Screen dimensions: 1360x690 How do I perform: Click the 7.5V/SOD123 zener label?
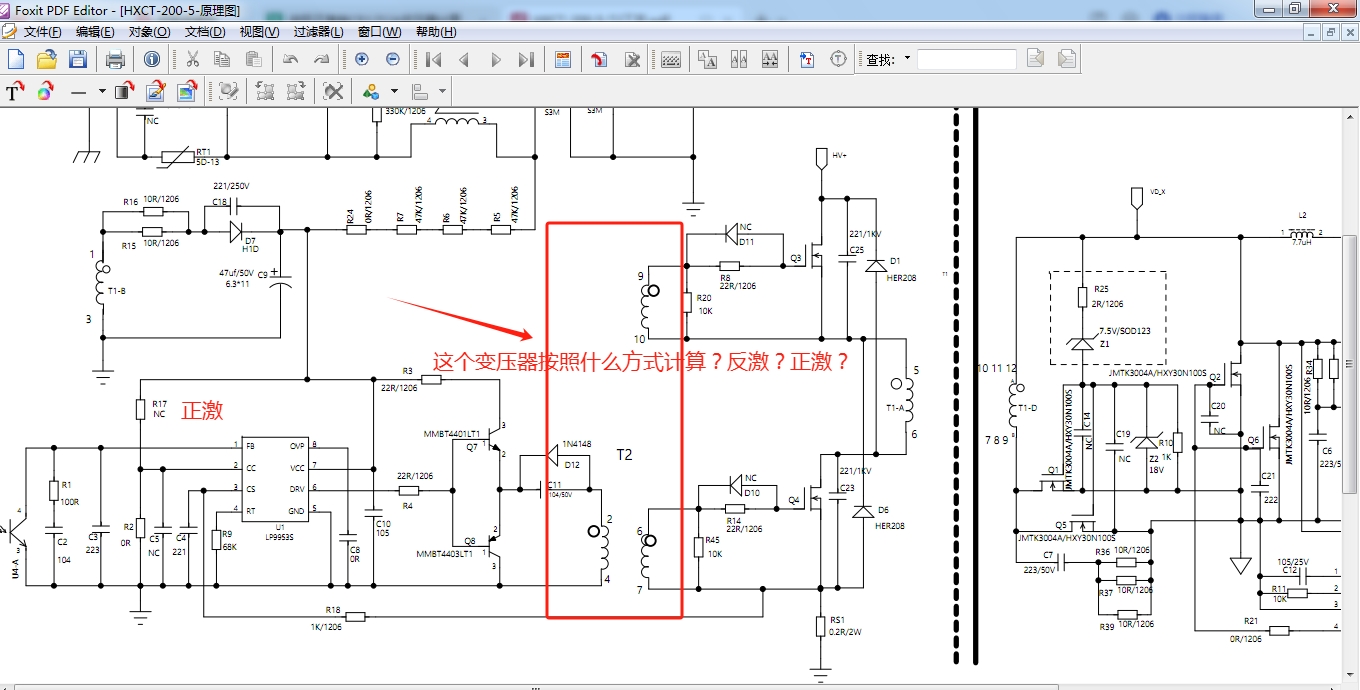click(x=1125, y=331)
